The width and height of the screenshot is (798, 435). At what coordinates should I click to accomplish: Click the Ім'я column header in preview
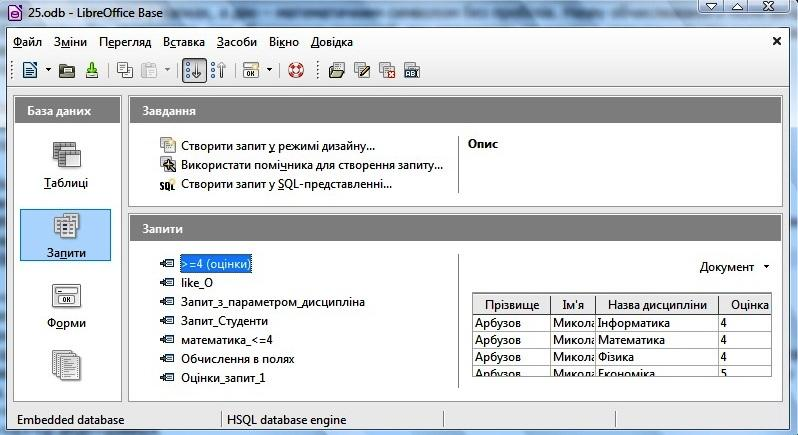(x=573, y=304)
